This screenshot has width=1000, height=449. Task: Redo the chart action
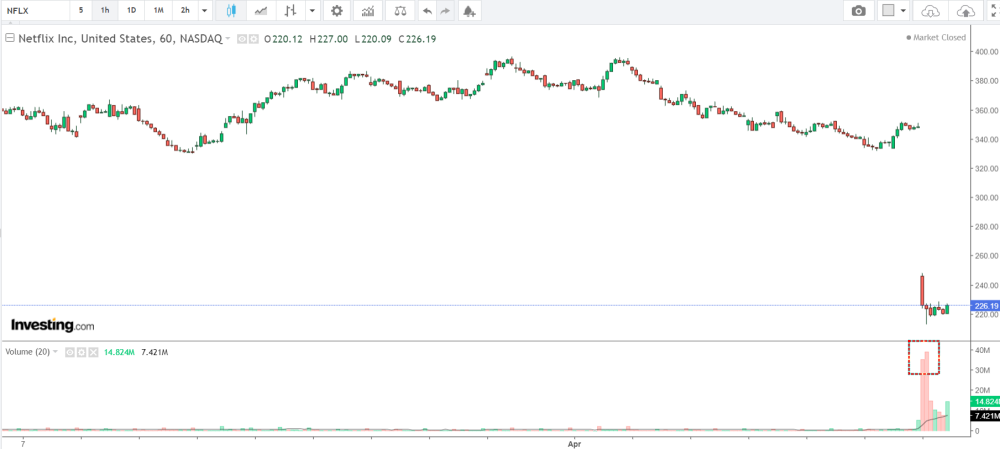pyautogui.click(x=445, y=11)
